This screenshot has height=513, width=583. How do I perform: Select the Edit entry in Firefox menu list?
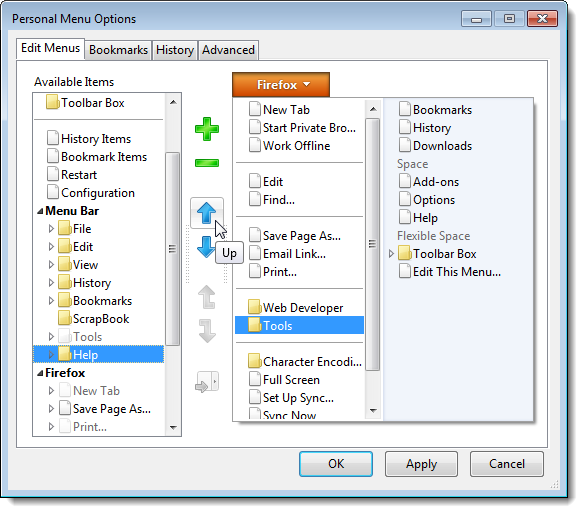click(266, 181)
